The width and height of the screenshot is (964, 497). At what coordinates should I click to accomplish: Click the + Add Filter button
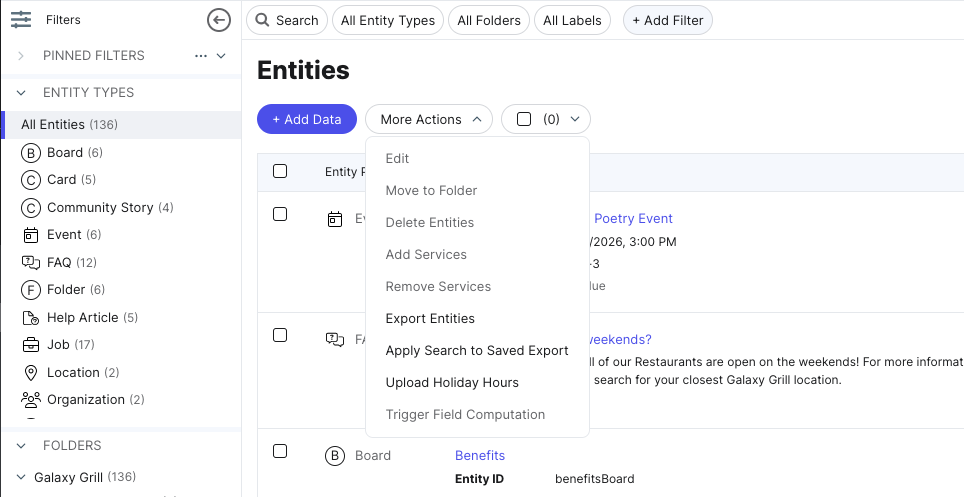(668, 20)
